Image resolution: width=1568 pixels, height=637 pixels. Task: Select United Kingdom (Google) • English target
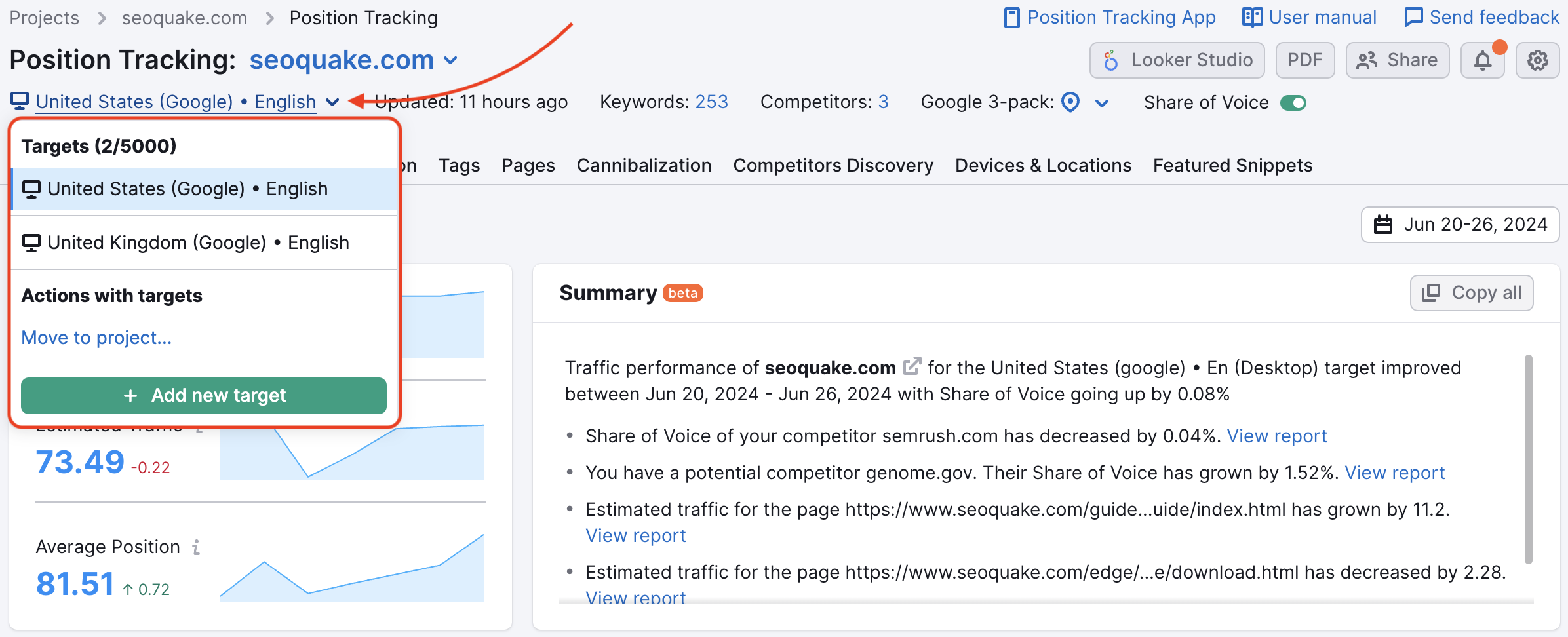coord(205,242)
